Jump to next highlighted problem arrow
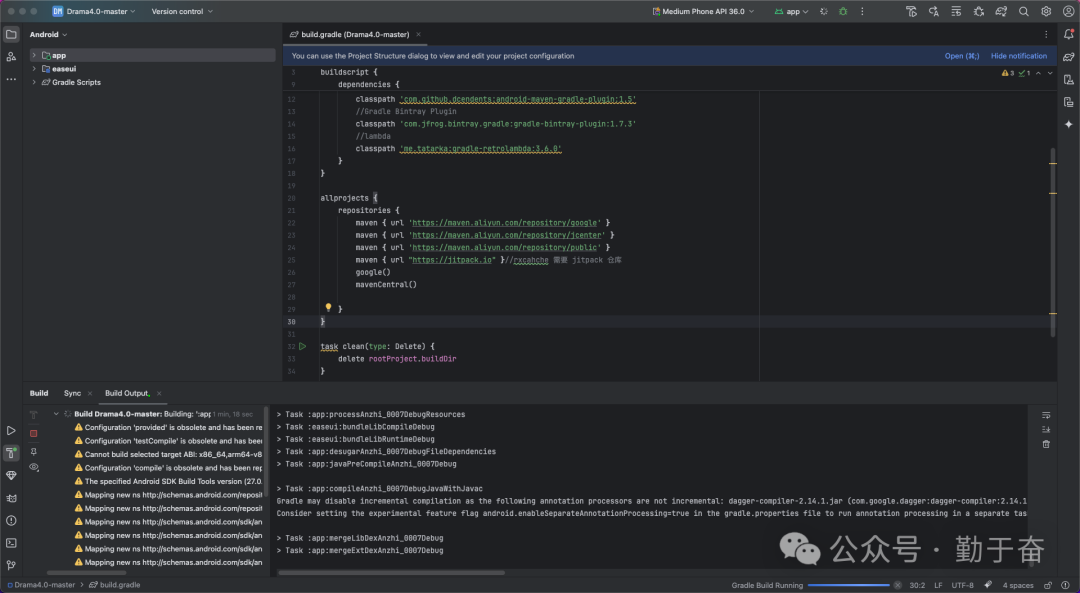This screenshot has height=593, width=1080. [1050, 73]
